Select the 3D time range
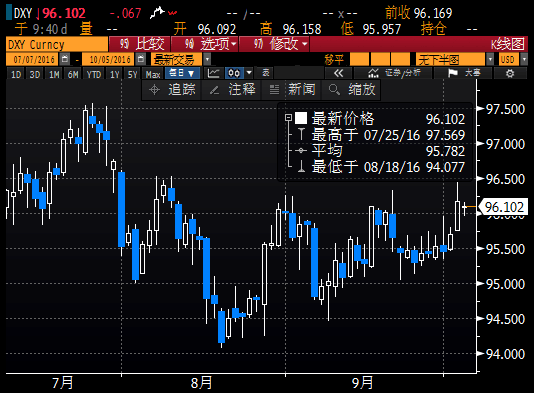This screenshot has height=393, width=534. coord(35,74)
